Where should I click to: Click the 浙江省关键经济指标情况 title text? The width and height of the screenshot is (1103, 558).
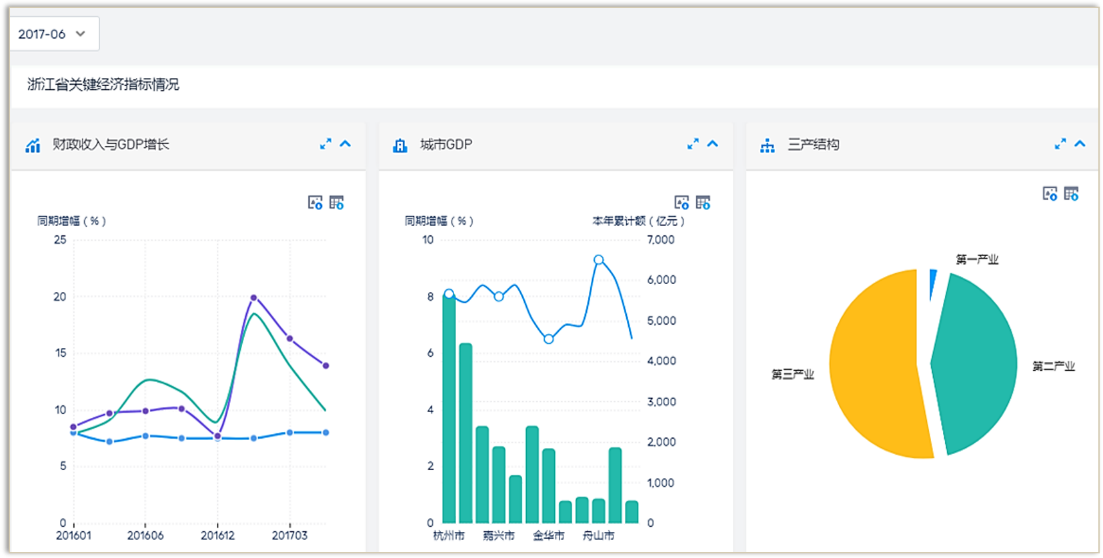pyautogui.click(x=103, y=85)
